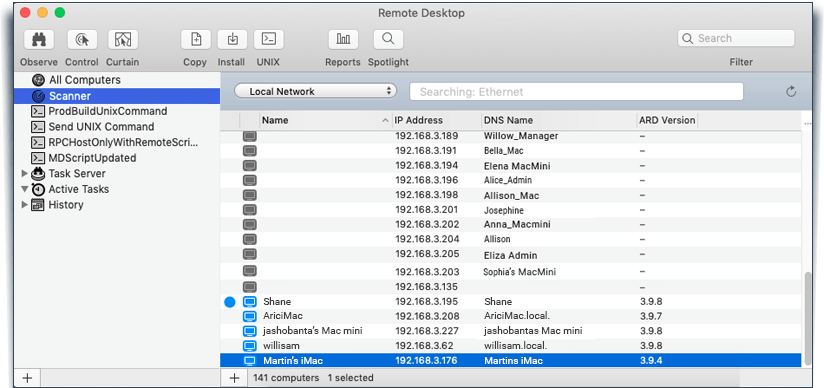Click the Active Tasks clock icon
Viewport: 824px width, 388px height.
(38, 189)
